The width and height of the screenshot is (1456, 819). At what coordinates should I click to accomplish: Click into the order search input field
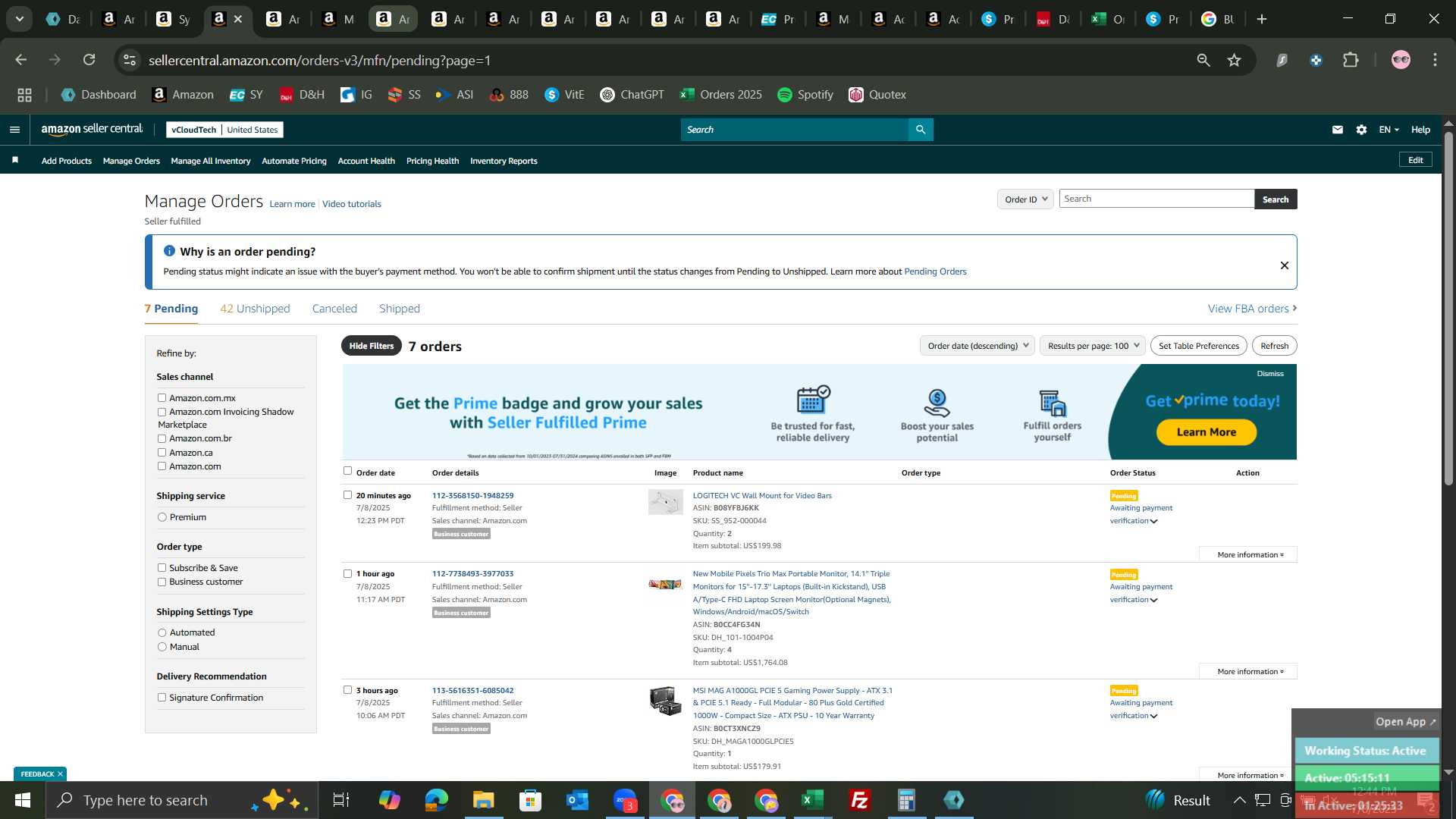(1156, 199)
